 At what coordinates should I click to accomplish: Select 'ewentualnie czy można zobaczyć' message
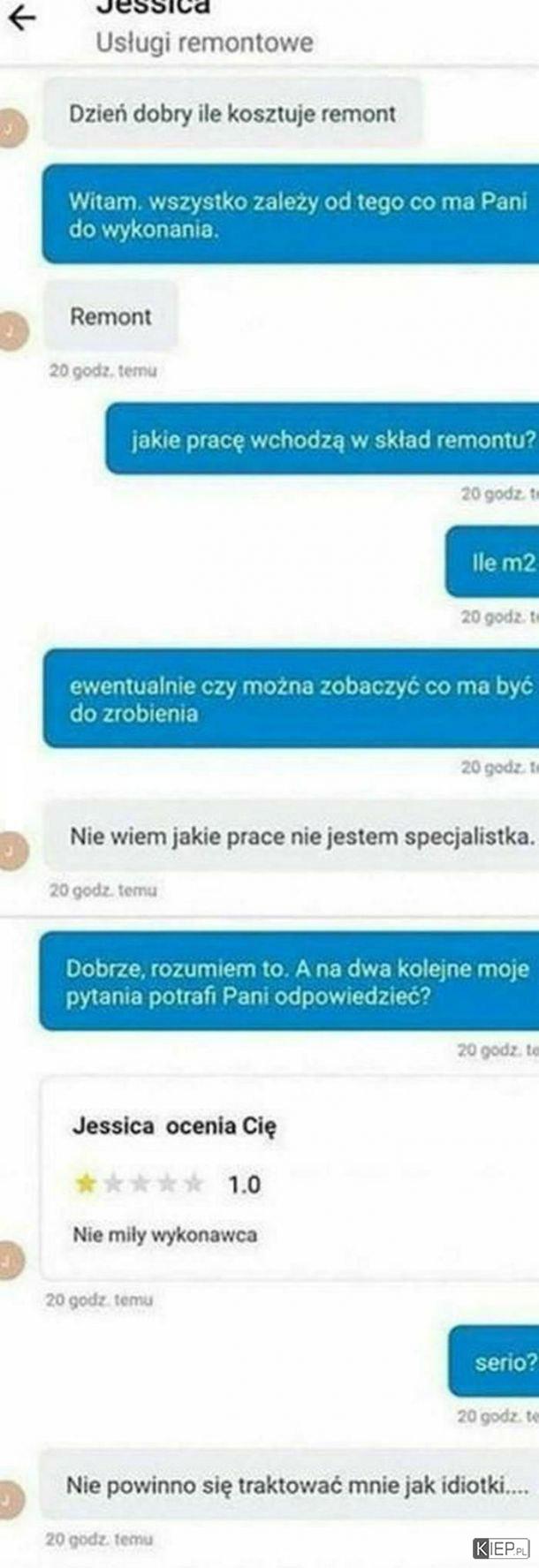[x=291, y=699]
